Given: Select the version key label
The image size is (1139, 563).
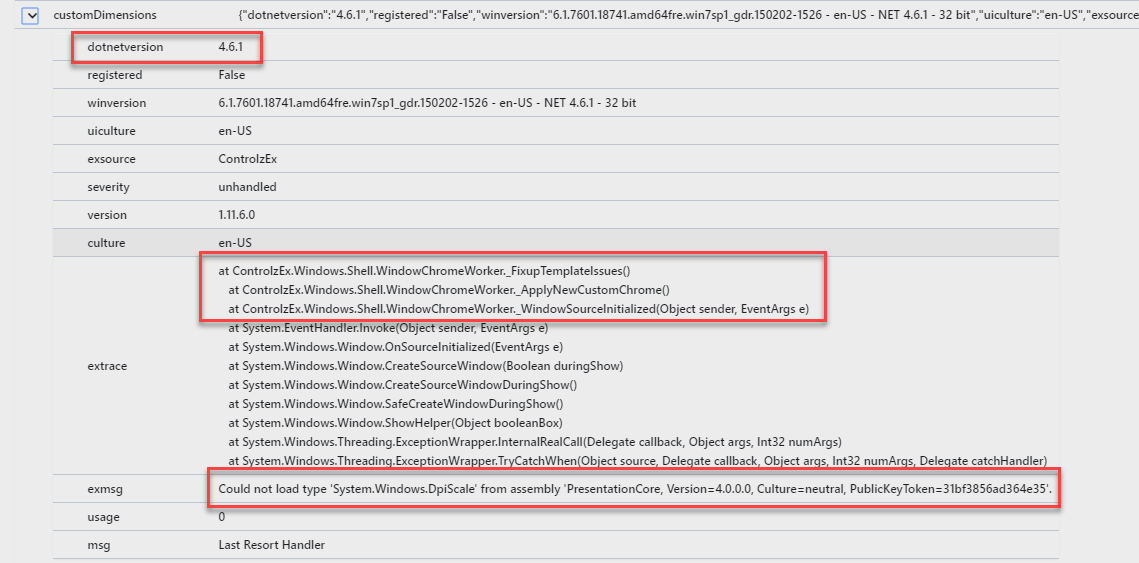Looking at the screenshot, I should tap(107, 215).
